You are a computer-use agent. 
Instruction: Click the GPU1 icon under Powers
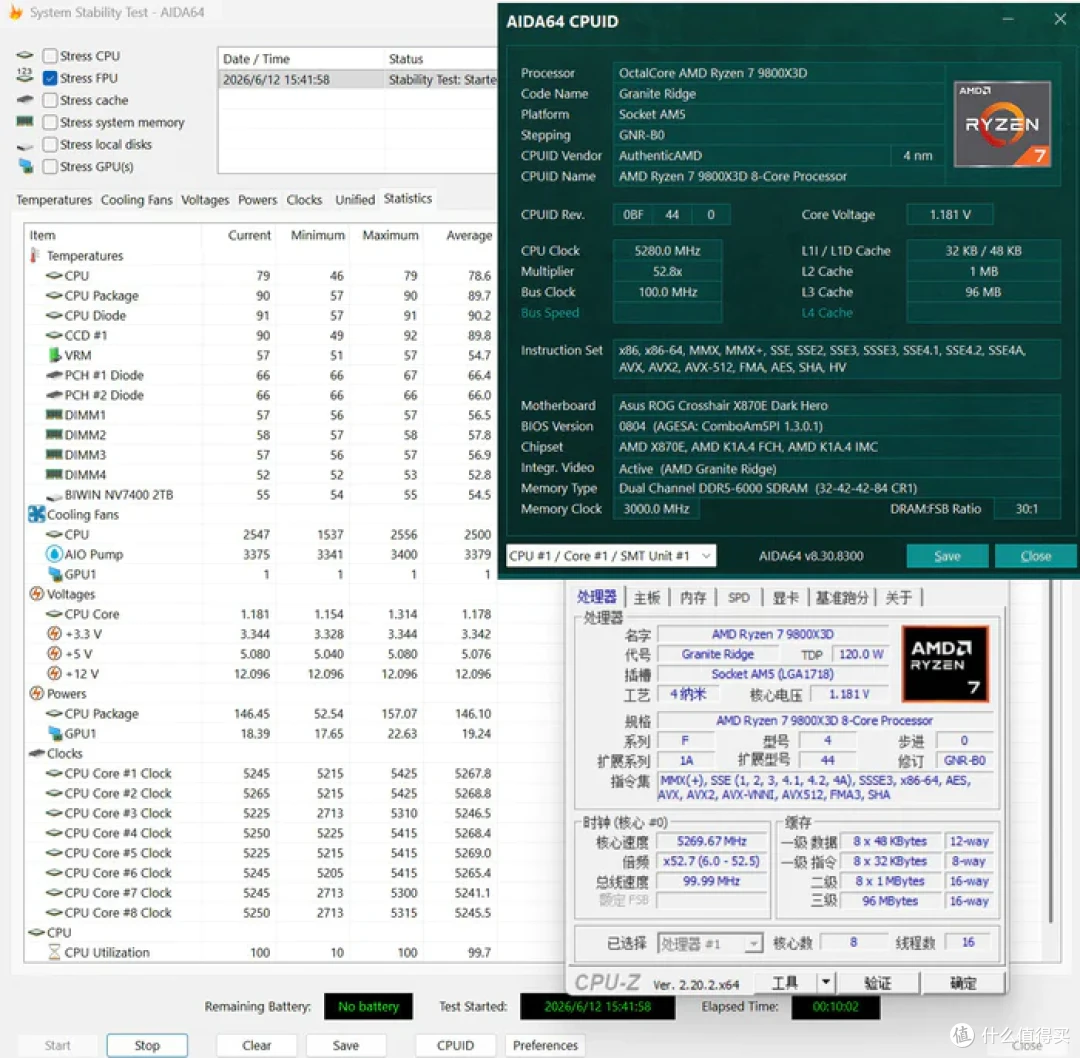[54, 733]
